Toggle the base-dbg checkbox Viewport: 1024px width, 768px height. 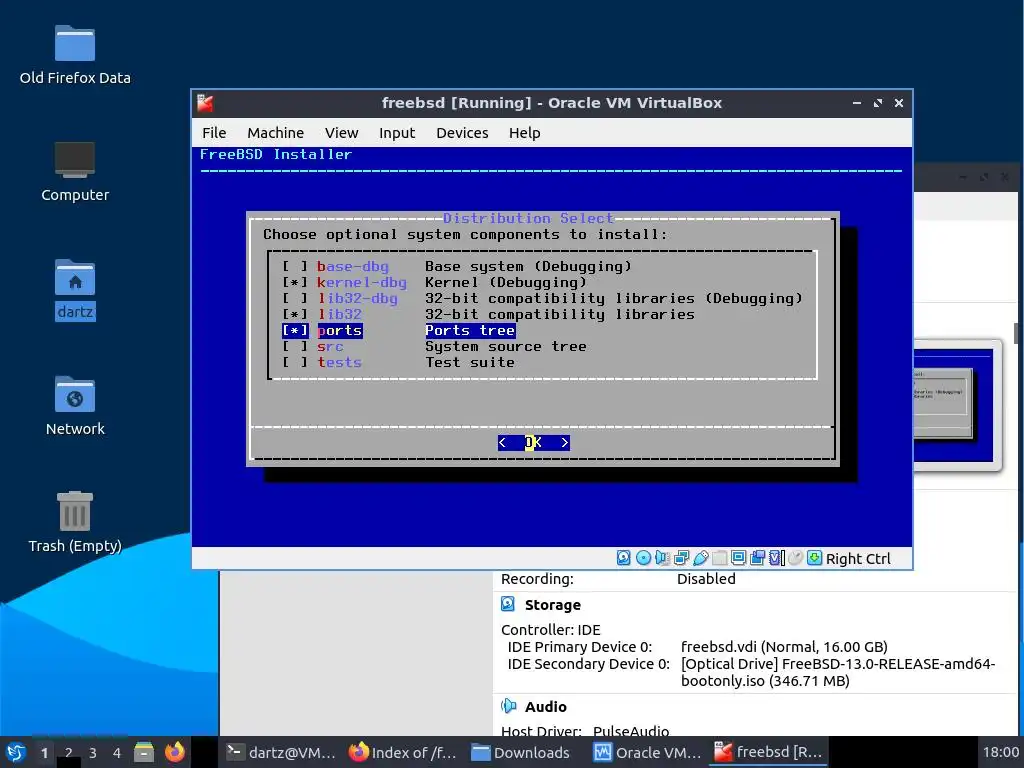coord(295,266)
